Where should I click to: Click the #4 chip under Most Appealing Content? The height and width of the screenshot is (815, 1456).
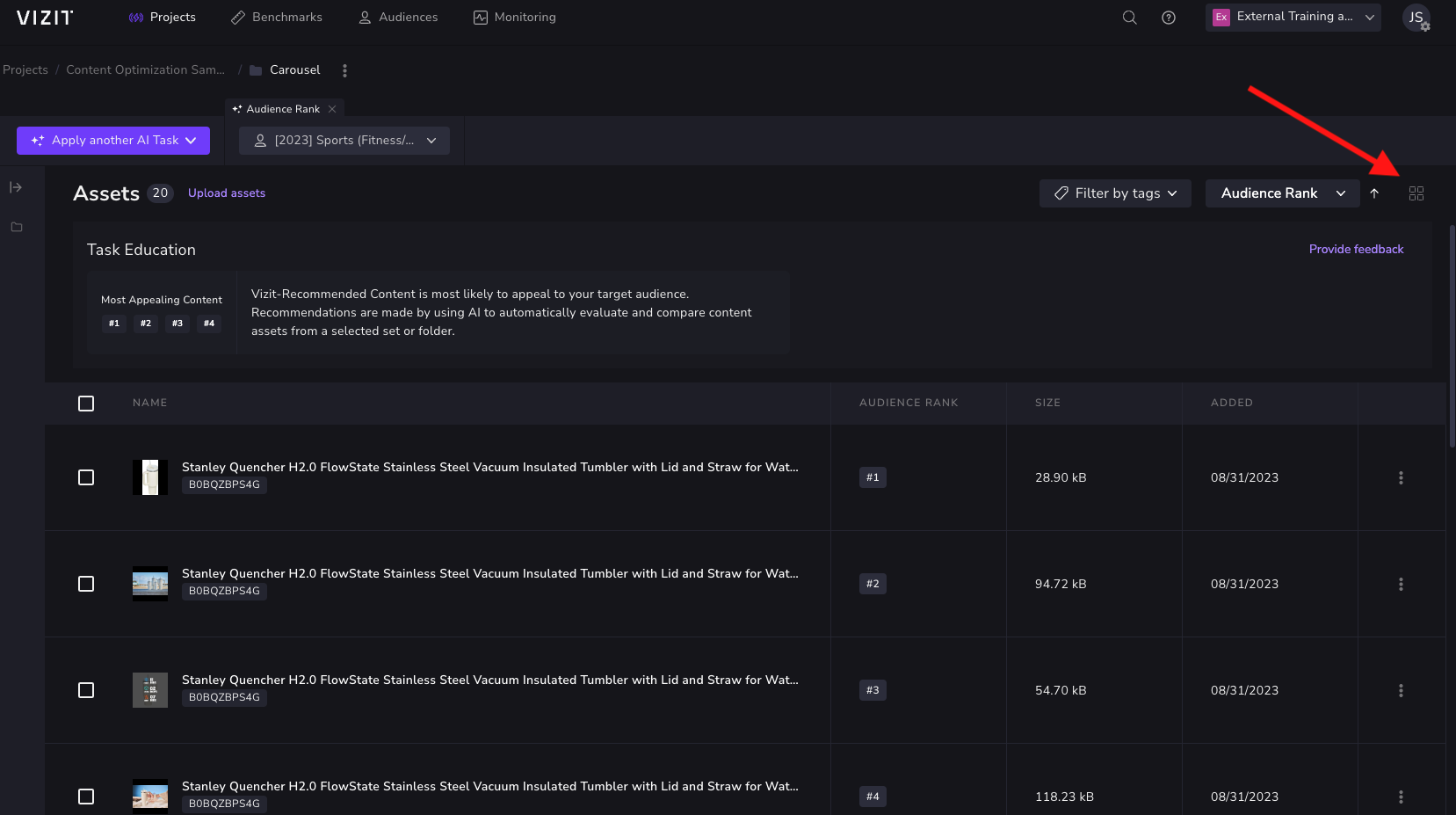[209, 324]
